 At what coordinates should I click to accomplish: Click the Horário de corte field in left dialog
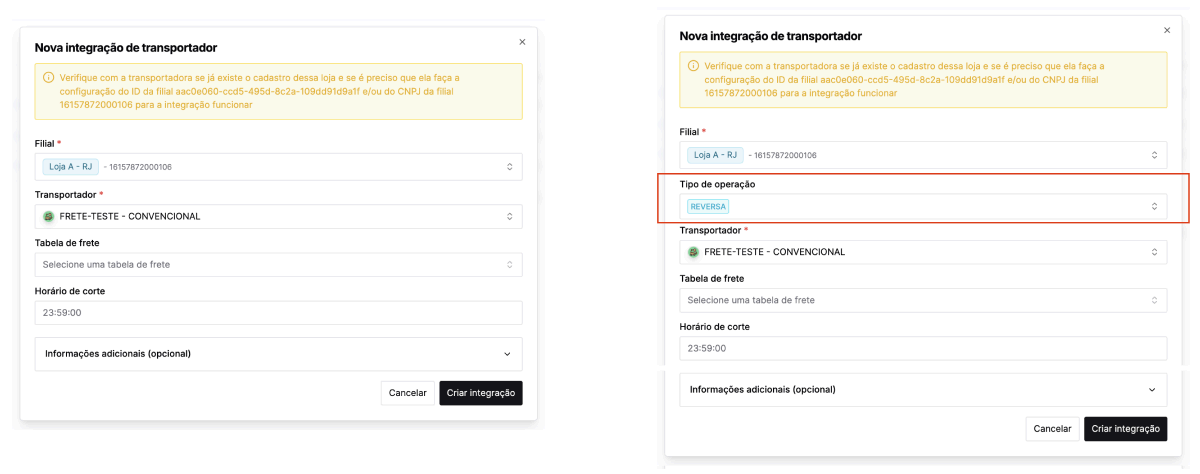point(278,313)
